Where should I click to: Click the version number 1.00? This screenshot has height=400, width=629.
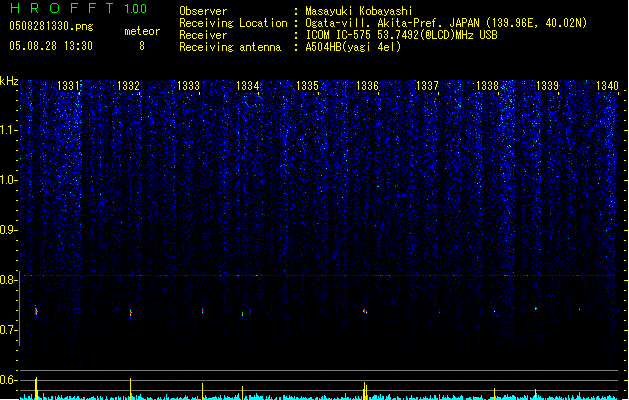coord(135,8)
